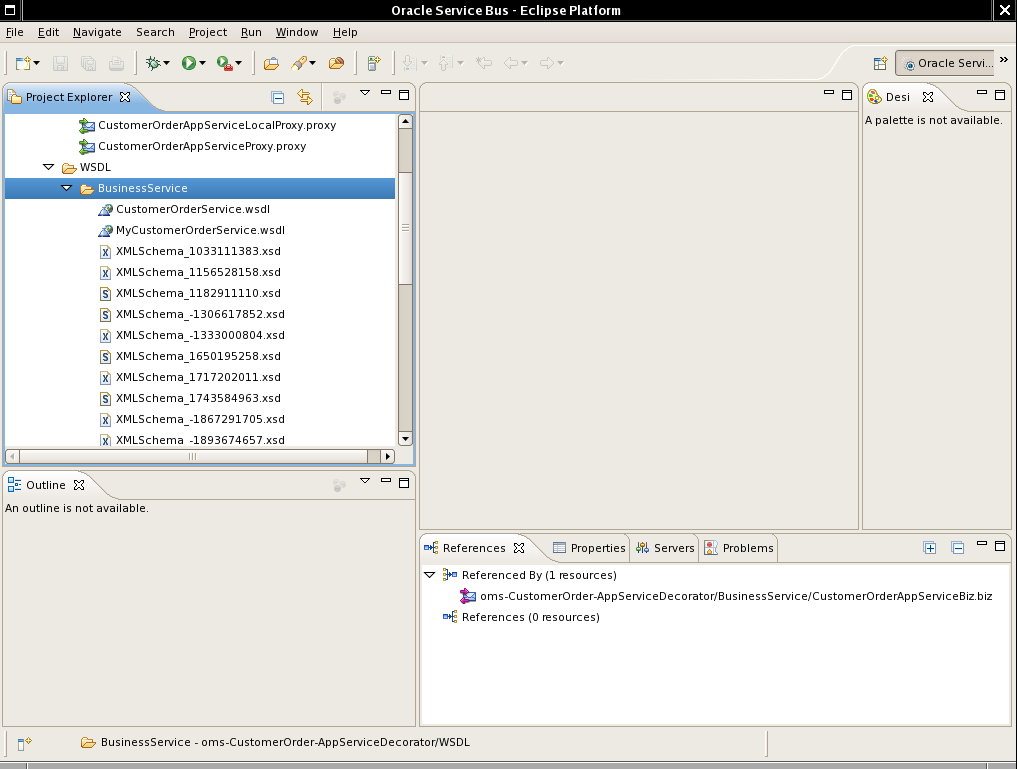Select the Oracle Service Bus perspective button
The image size is (1017, 769).
click(x=945, y=63)
